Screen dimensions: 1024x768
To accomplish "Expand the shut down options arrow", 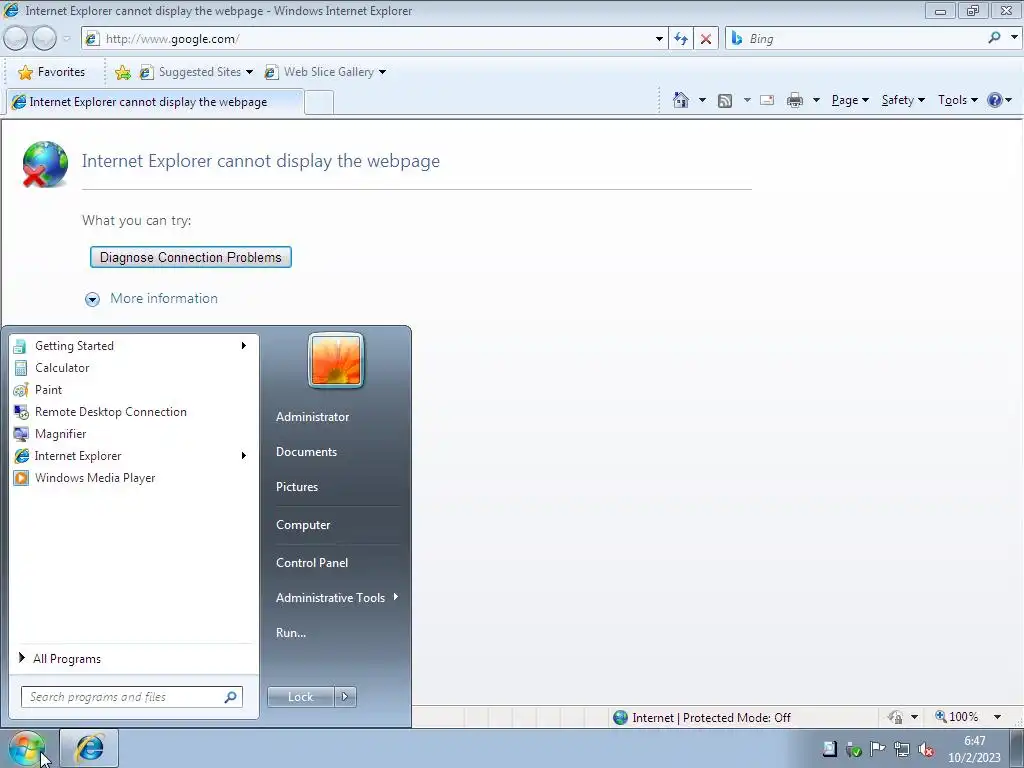I will coord(345,697).
